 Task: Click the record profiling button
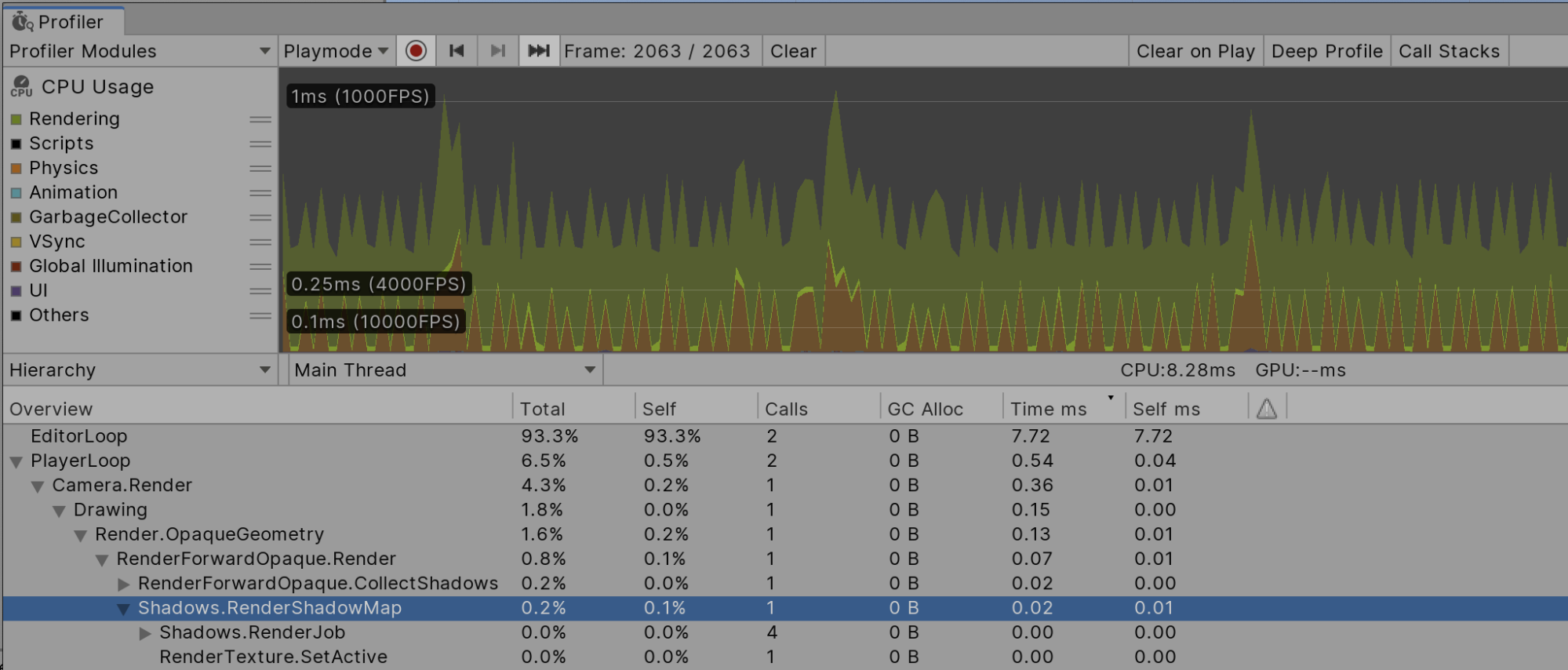416,51
